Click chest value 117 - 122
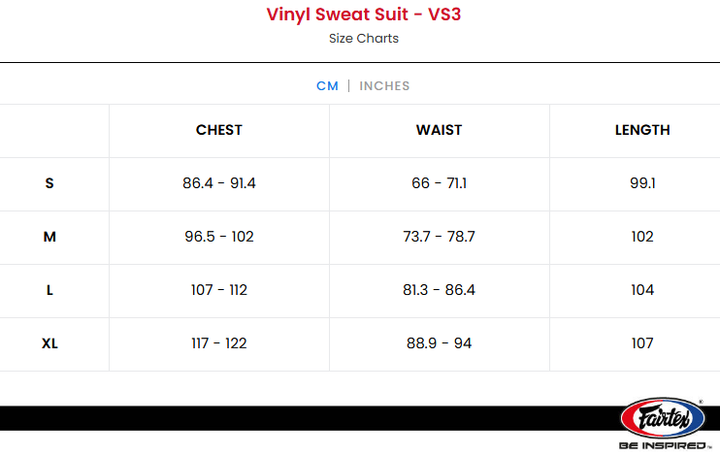Viewport: 720px width, 454px height. tap(219, 343)
